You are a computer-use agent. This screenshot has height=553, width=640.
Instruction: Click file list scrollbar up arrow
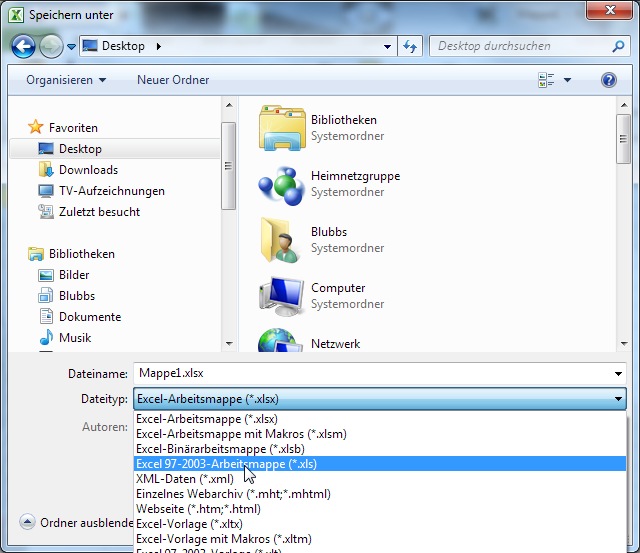pyautogui.click(x=624, y=105)
